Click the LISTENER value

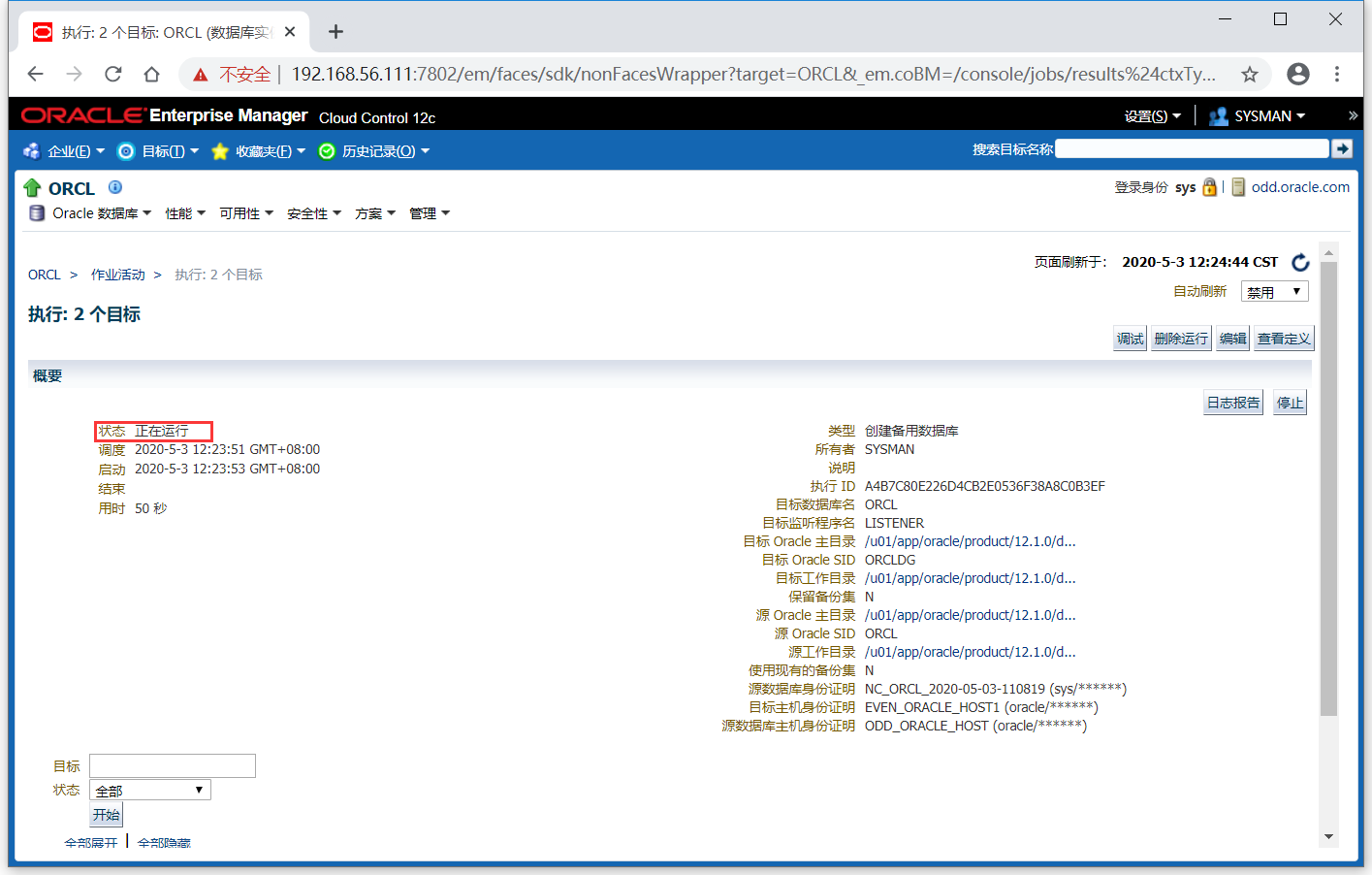pyautogui.click(x=894, y=523)
